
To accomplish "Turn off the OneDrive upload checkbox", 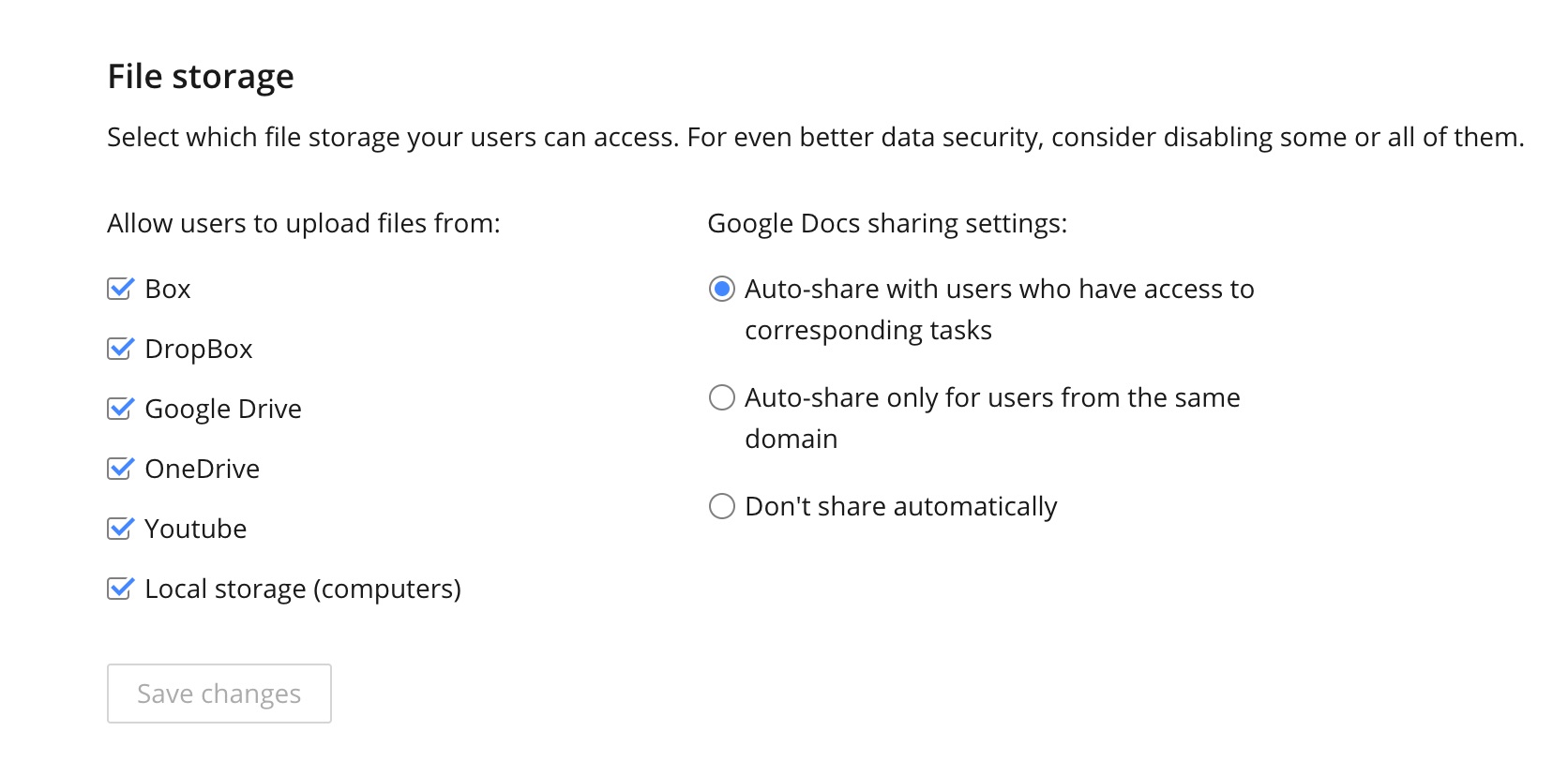I will pos(120,469).
